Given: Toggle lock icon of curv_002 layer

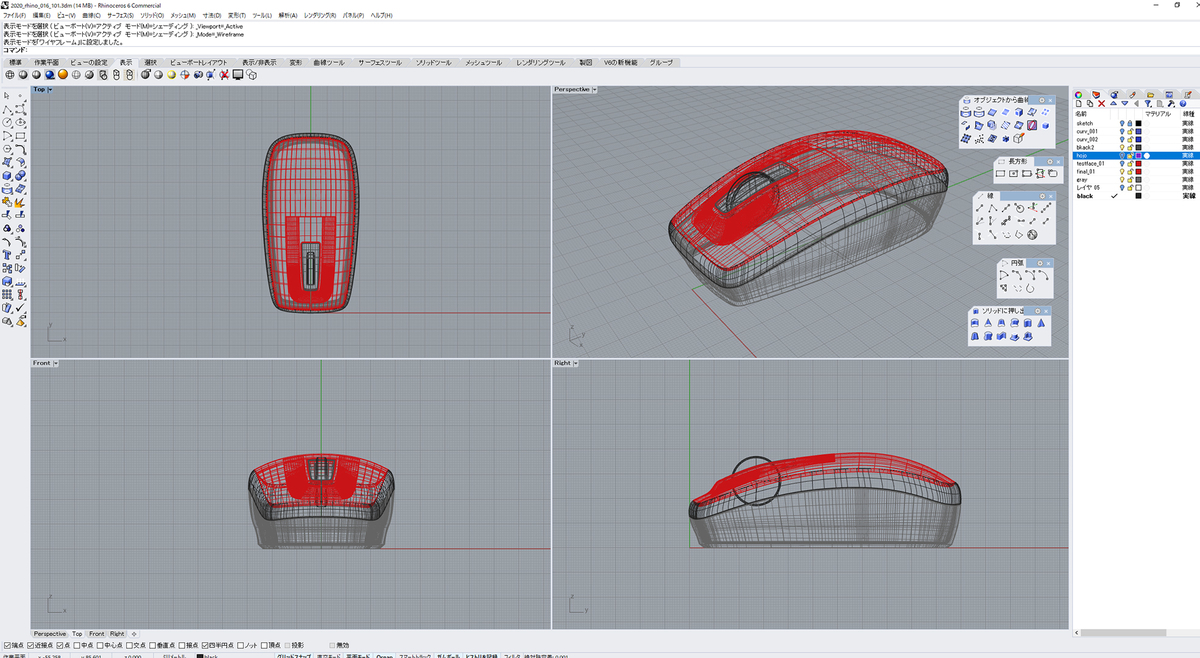Looking at the screenshot, I should click(1130, 139).
